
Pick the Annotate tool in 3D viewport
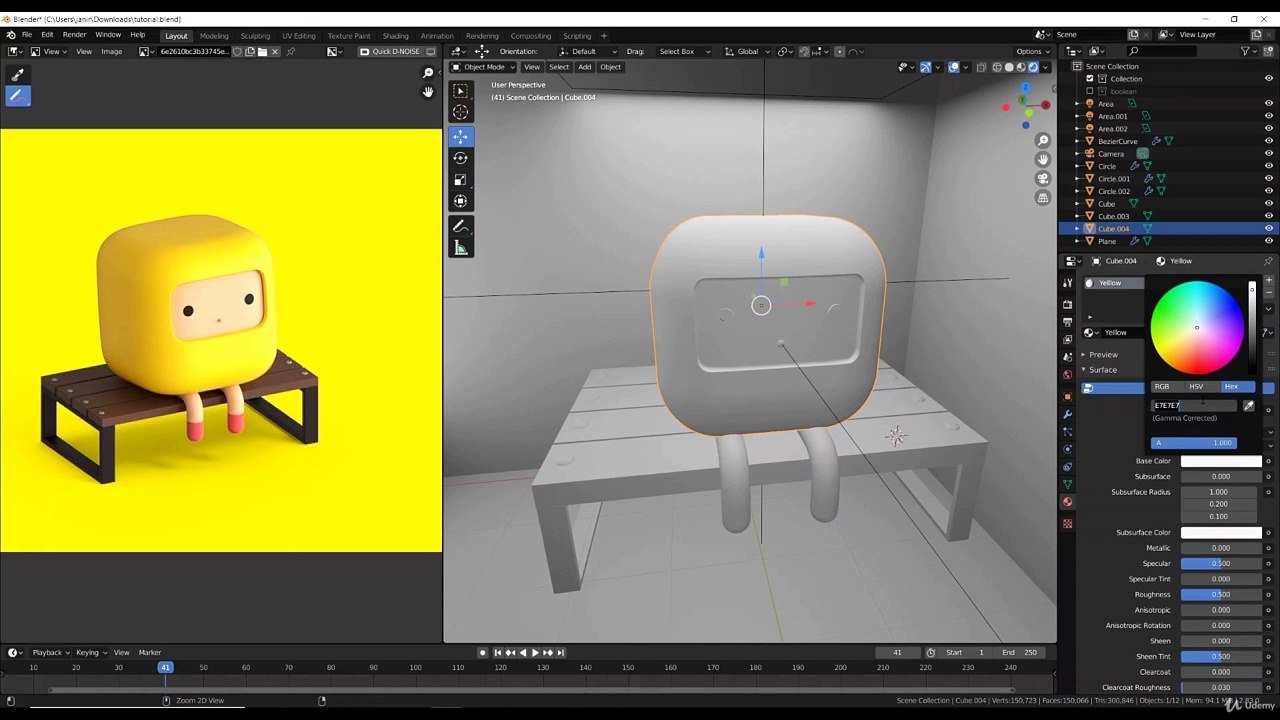click(x=460, y=226)
